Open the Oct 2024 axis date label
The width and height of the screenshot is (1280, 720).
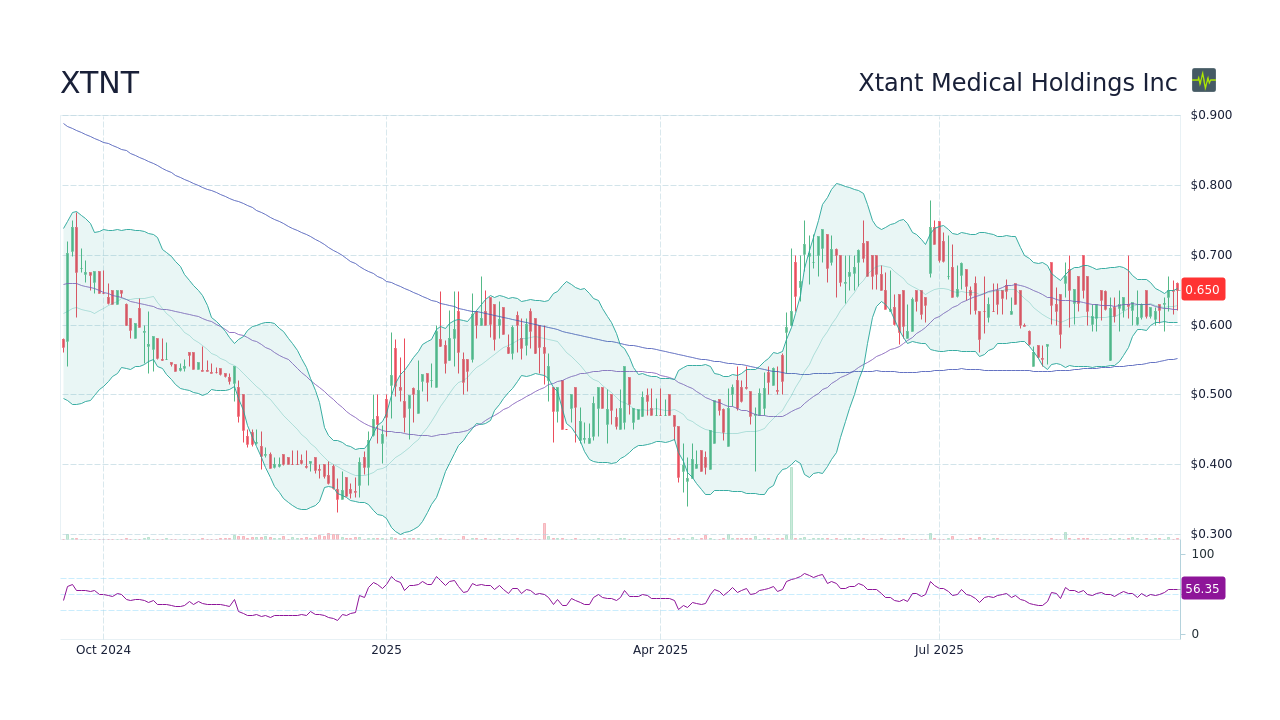[x=103, y=650]
